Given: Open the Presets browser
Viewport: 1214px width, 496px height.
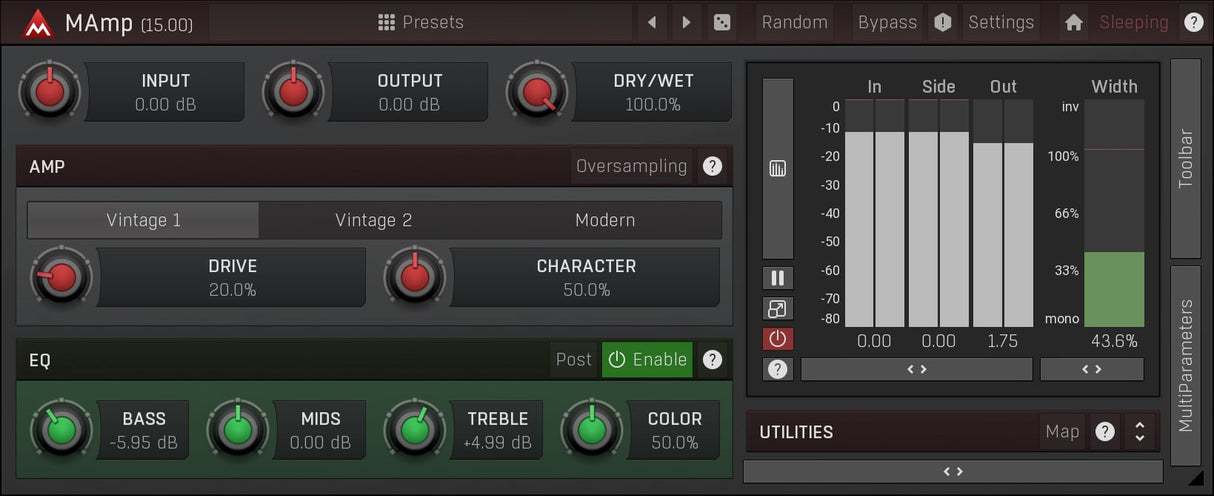Looking at the screenshot, I should (x=421, y=22).
